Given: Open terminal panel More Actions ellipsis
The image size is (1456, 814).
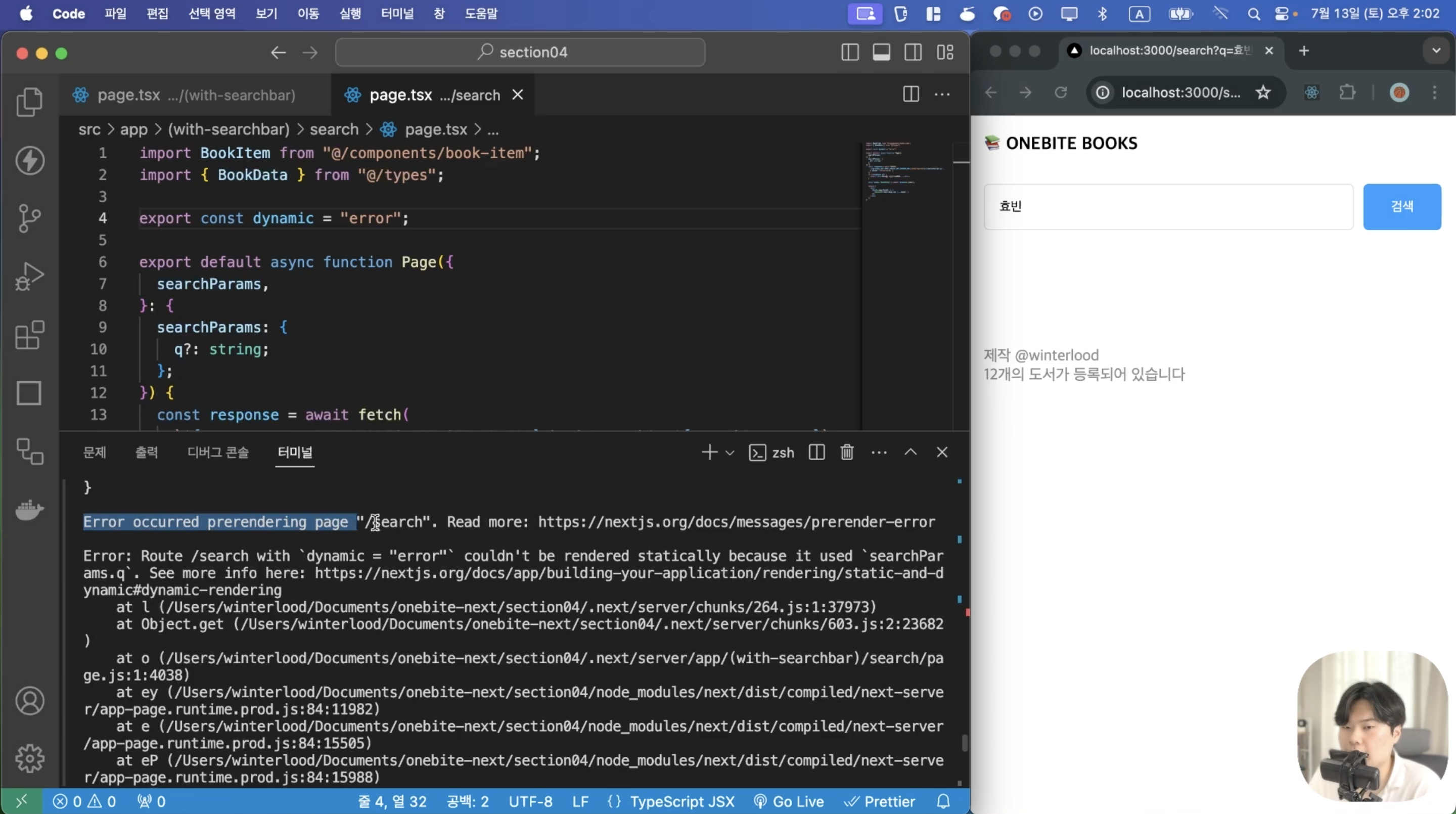Looking at the screenshot, I should [879, 452].
